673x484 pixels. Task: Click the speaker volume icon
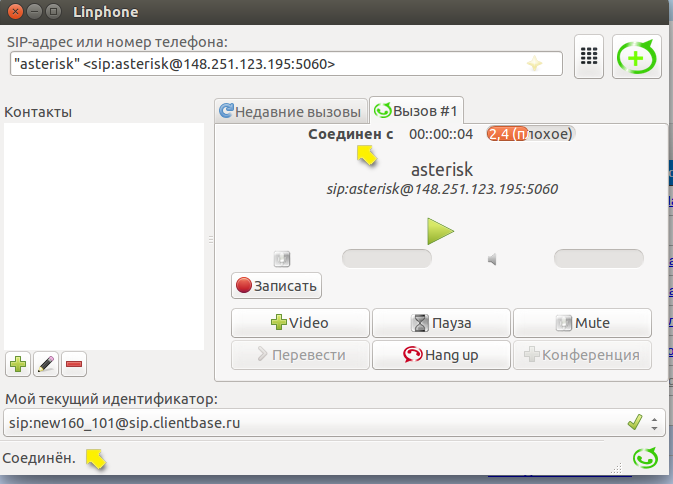[x=492, y=259]
